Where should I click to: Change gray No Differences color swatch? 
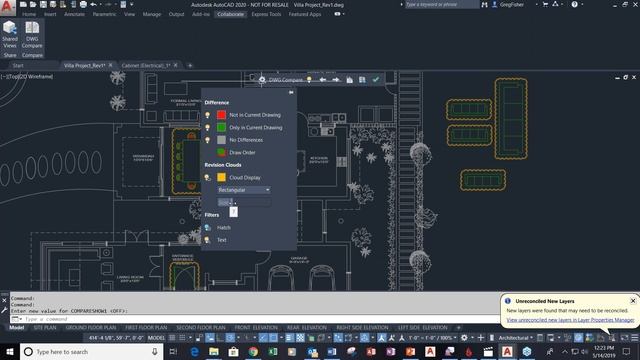pos(221,140)
